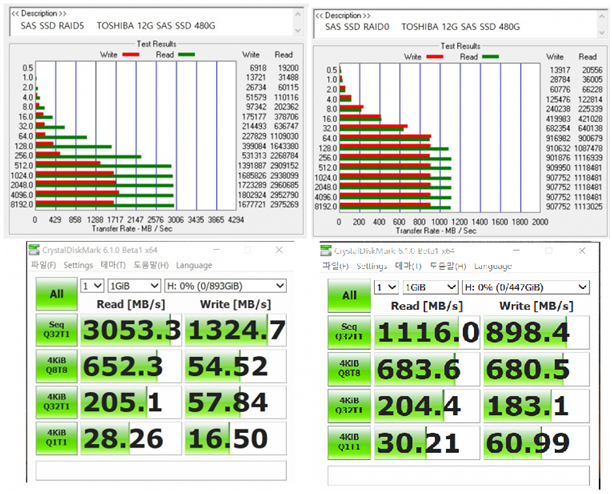Click RAID0 64.0 write value 916982
Screen dimensions: 612x494
tap(558, 138)
